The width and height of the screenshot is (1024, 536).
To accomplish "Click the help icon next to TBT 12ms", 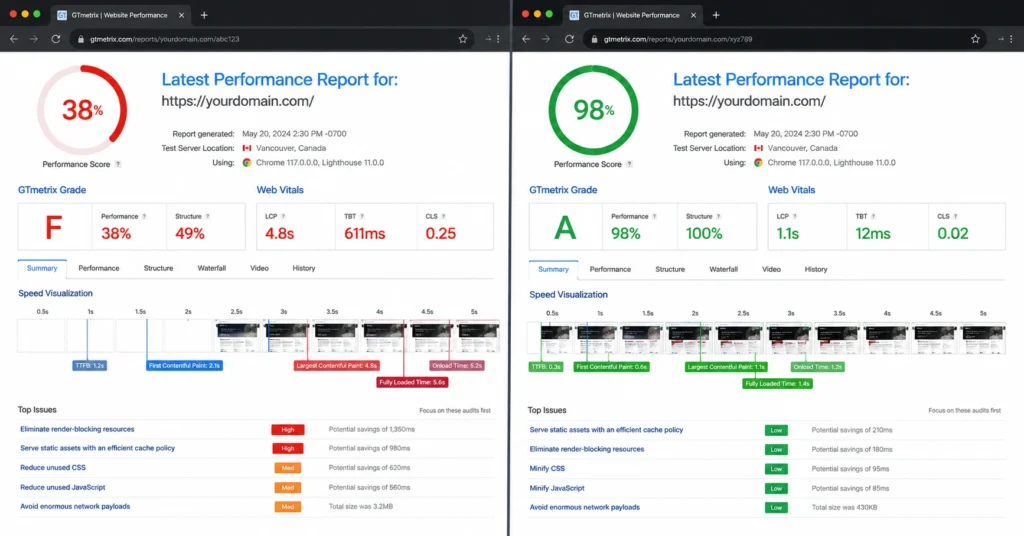I will [x=873, y=216].
